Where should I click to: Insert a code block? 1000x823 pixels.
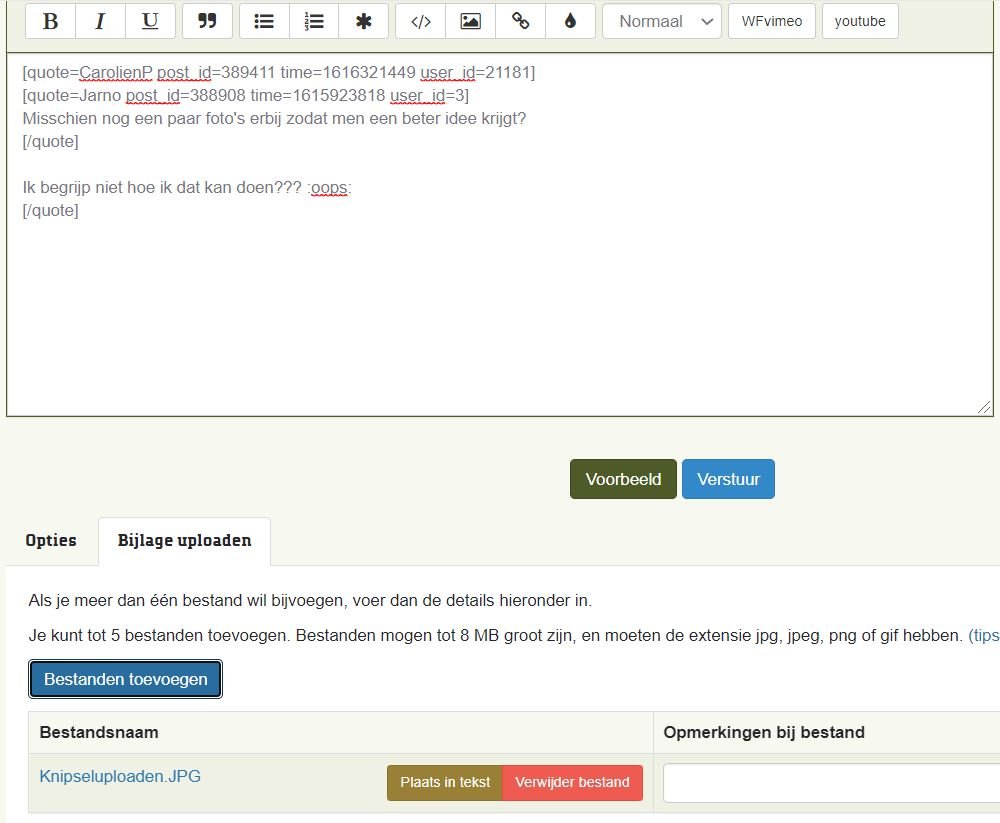click(421, 21)
